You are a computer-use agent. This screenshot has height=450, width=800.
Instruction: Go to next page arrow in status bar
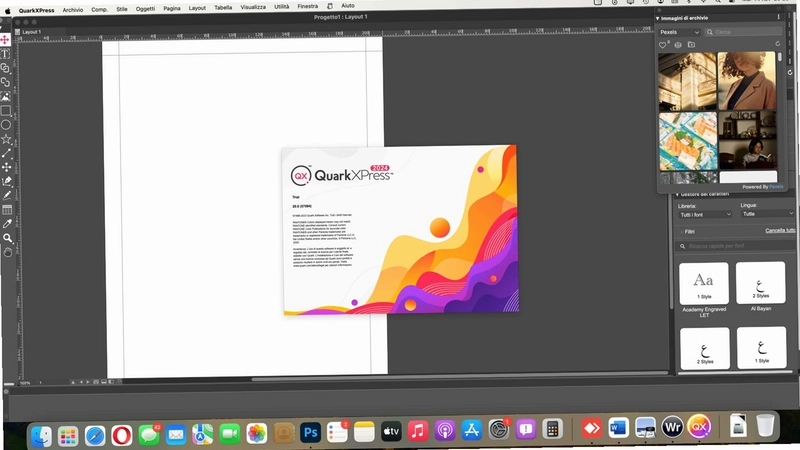tap(87, 382)
